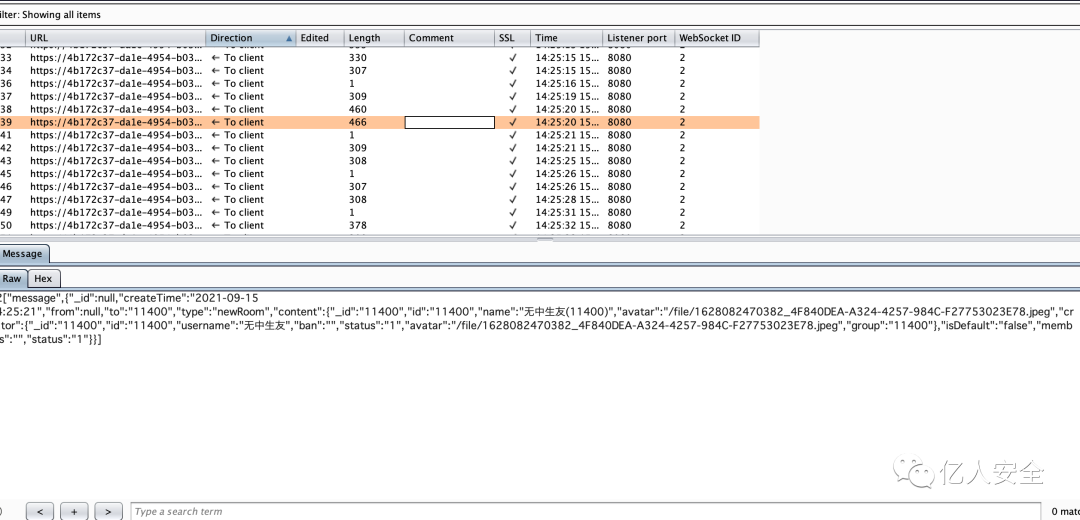Screen dimensions: 1080x520
Task: Sort the table by the URL column header
Action: (115, 38)
